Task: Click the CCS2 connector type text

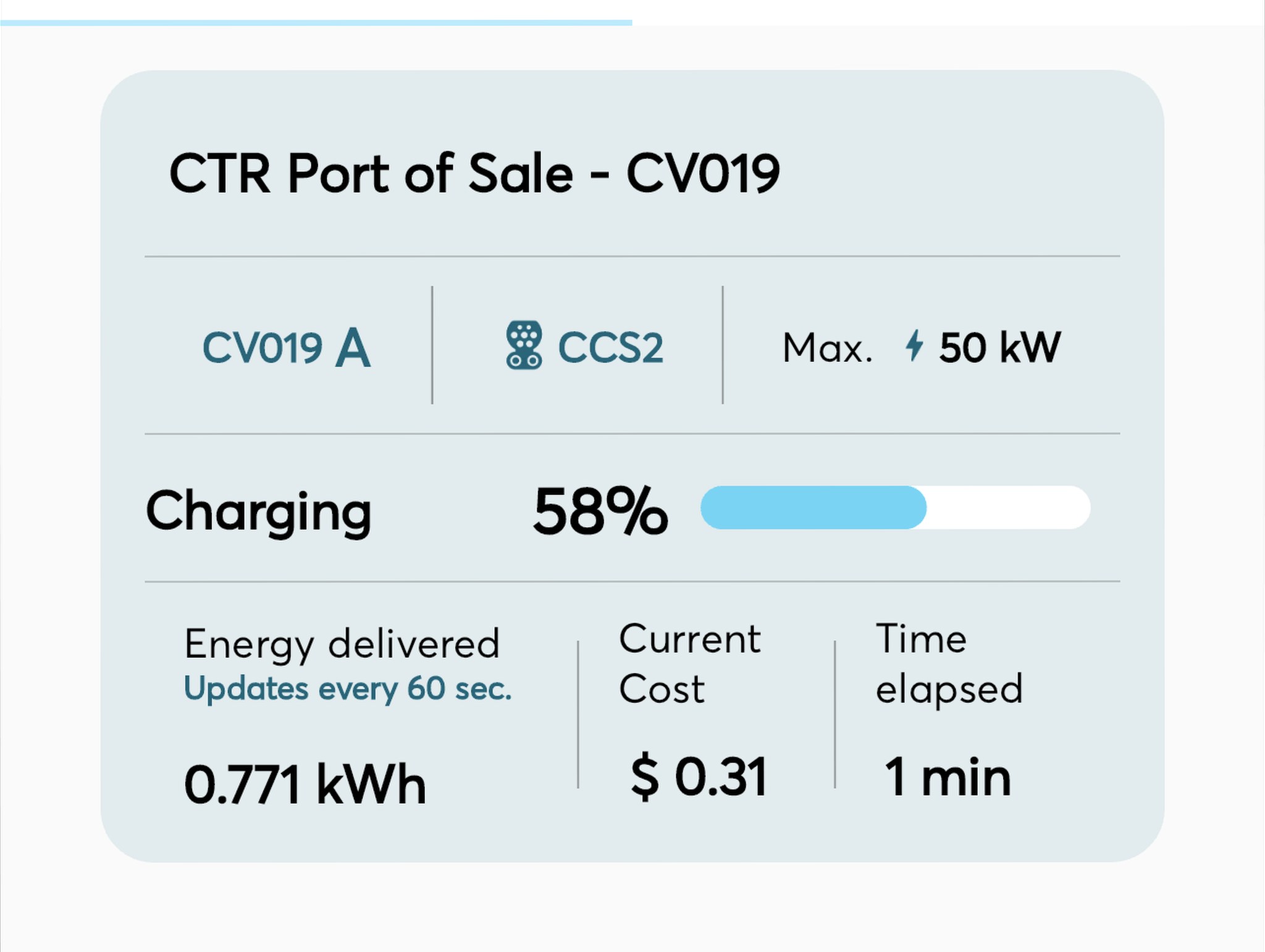Action: [610, 347]
